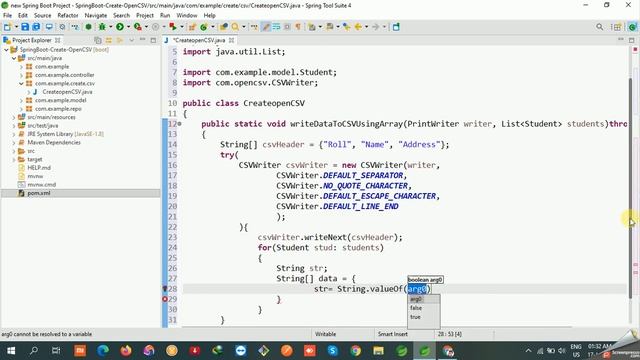This screenshot has height=360, width=640.
Task: Toggle Link with Editor in Project Explorer
Action: 109,40
